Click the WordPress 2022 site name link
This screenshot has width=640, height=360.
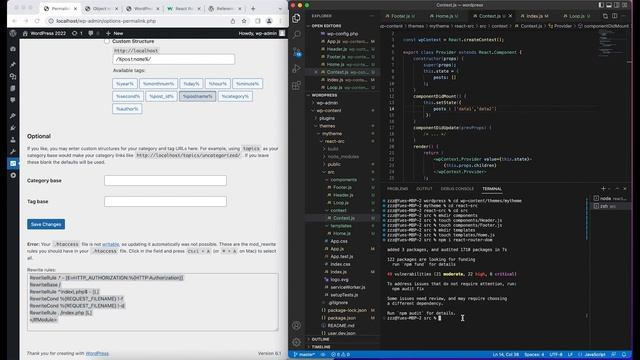(44, 33)
